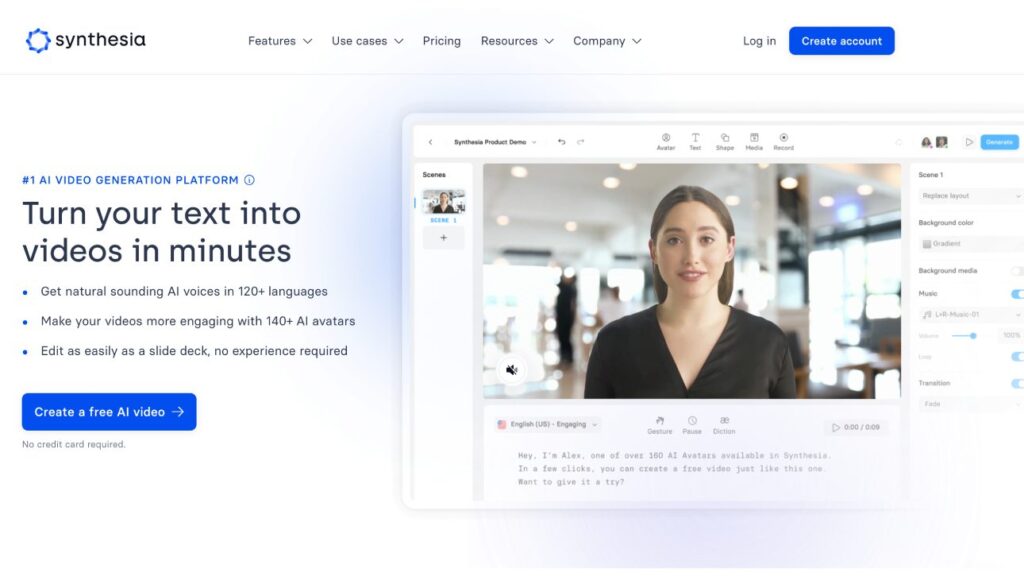The image size is (1024, 576).
Task: Select the Scene 1 thumbnail
Action: [x=443, y=202]
